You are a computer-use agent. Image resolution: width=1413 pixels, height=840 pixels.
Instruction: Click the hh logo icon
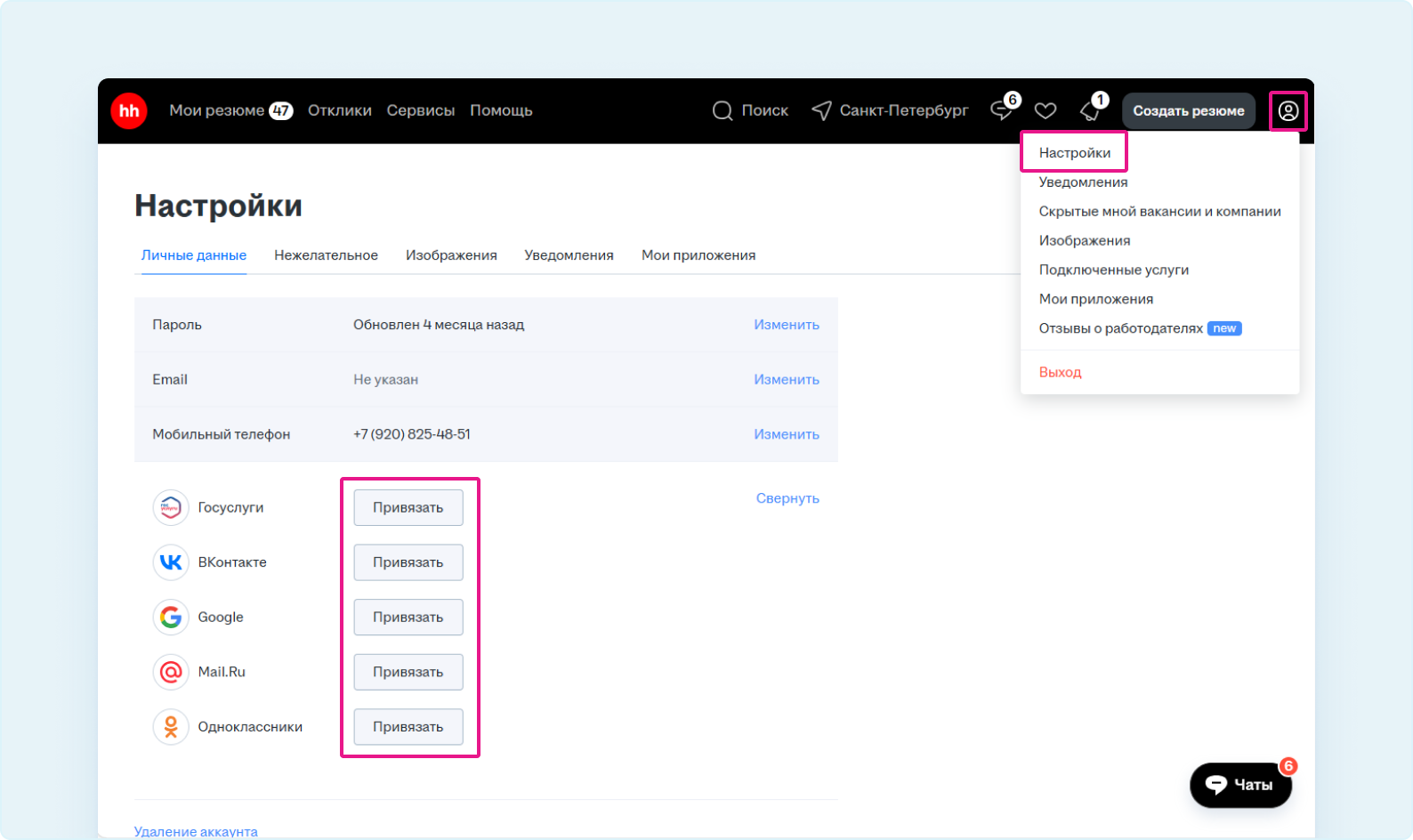click(129, 110)
